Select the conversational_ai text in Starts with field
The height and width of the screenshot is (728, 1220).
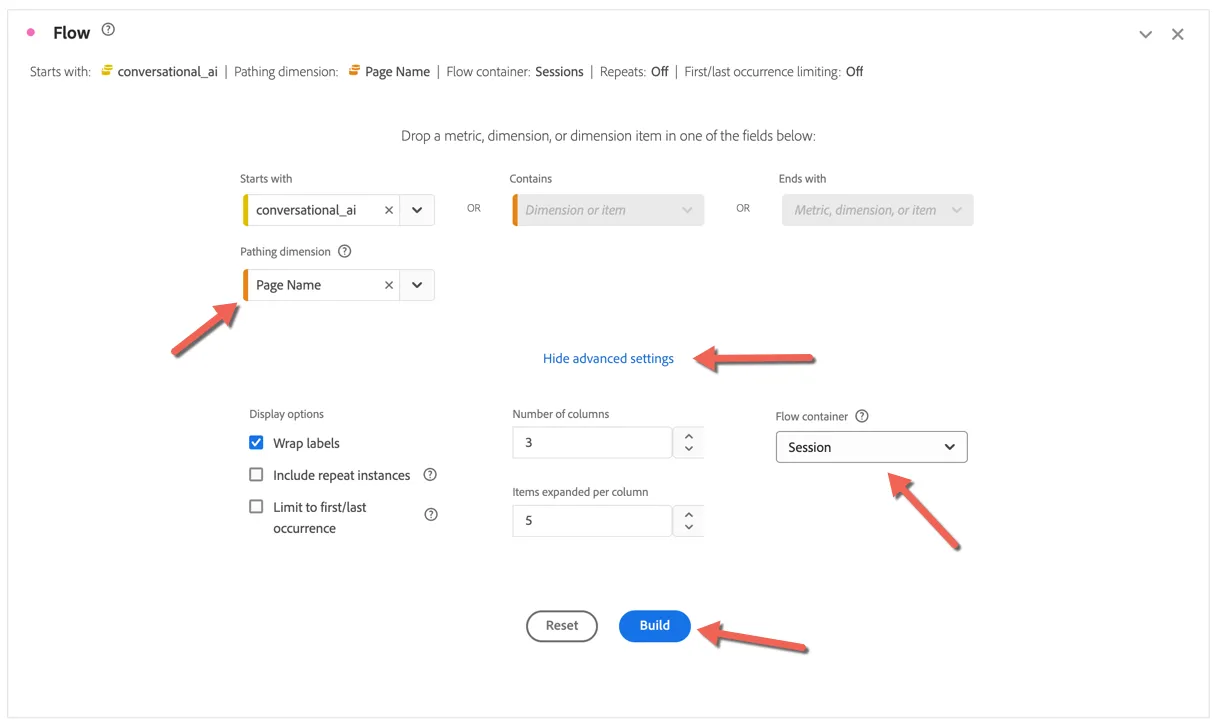[306, 210]
